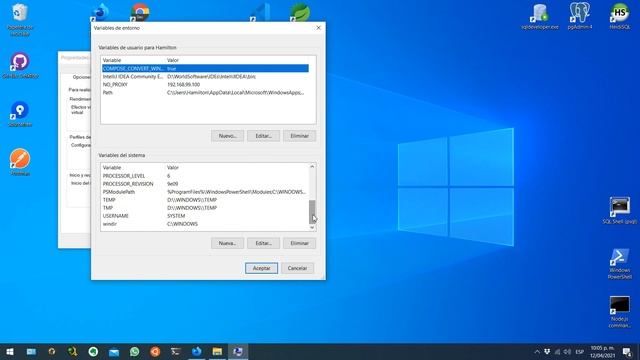Screen dimensions: 640x360
Task: Confirm with the Aceptar button
Action: click(261, 268)
